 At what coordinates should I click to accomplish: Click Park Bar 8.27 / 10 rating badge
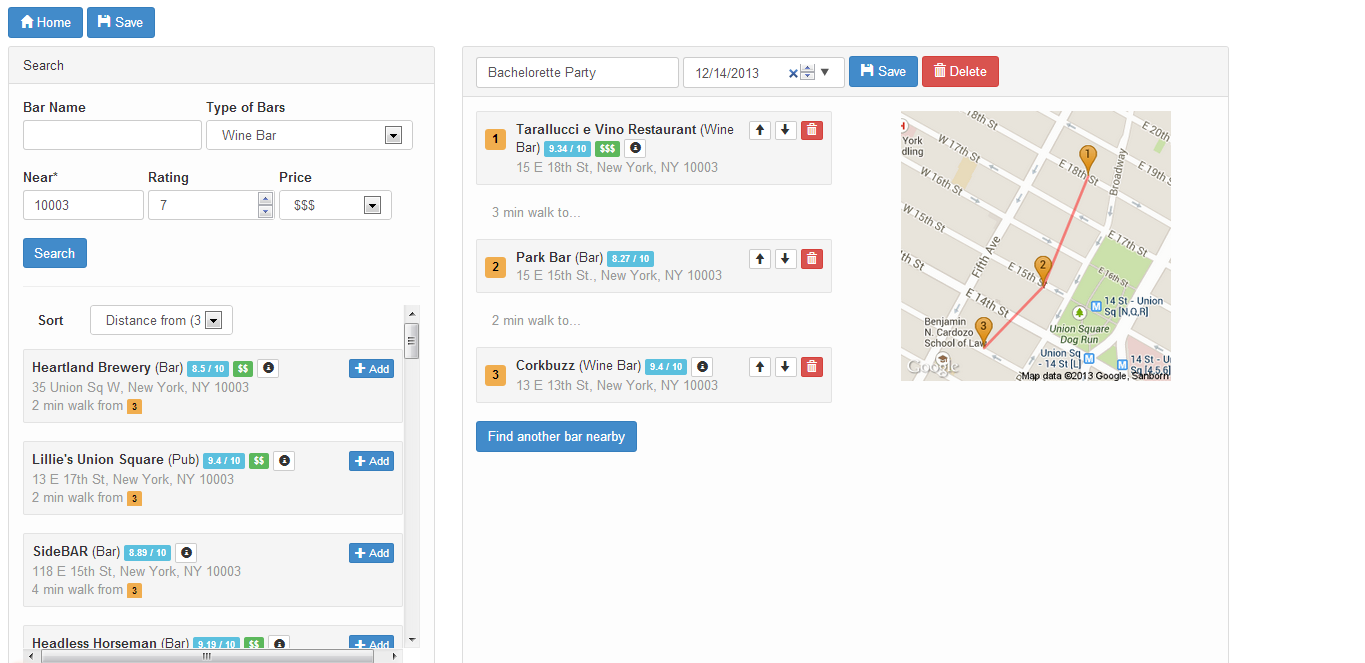pyautogui.click(x=630, y=258)
